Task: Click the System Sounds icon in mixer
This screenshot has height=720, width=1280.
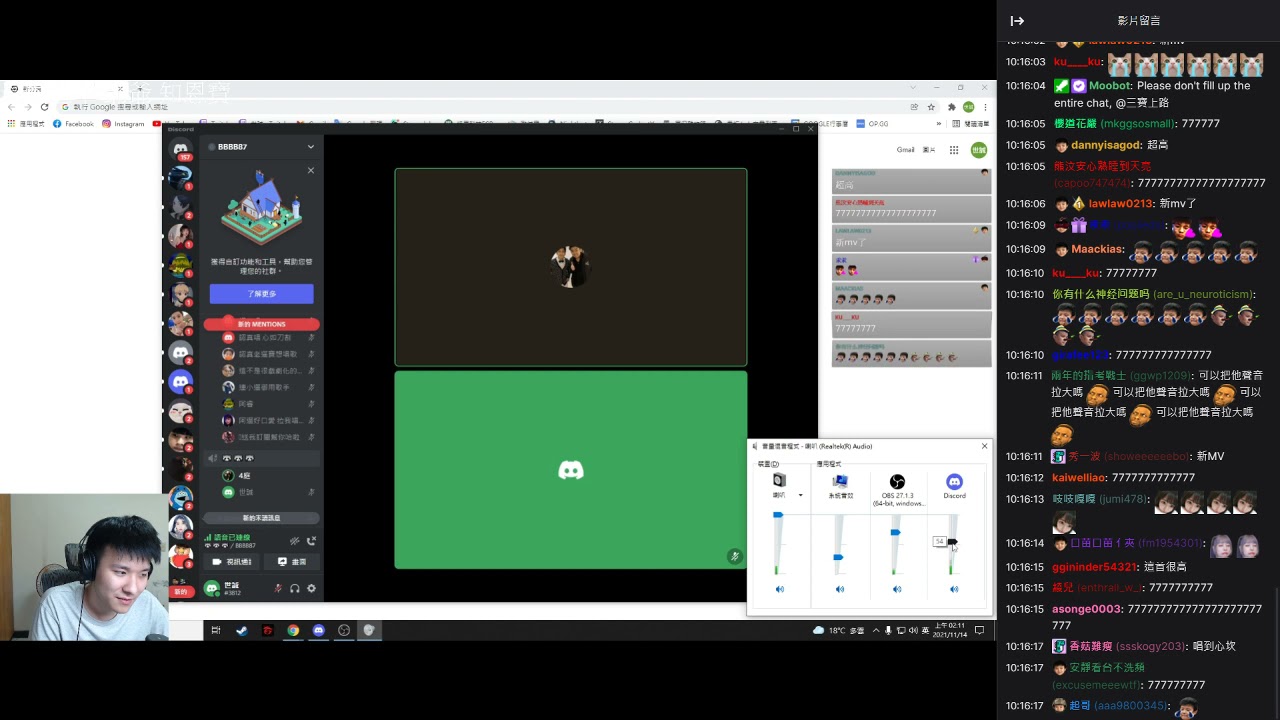Action: [840, 481]
